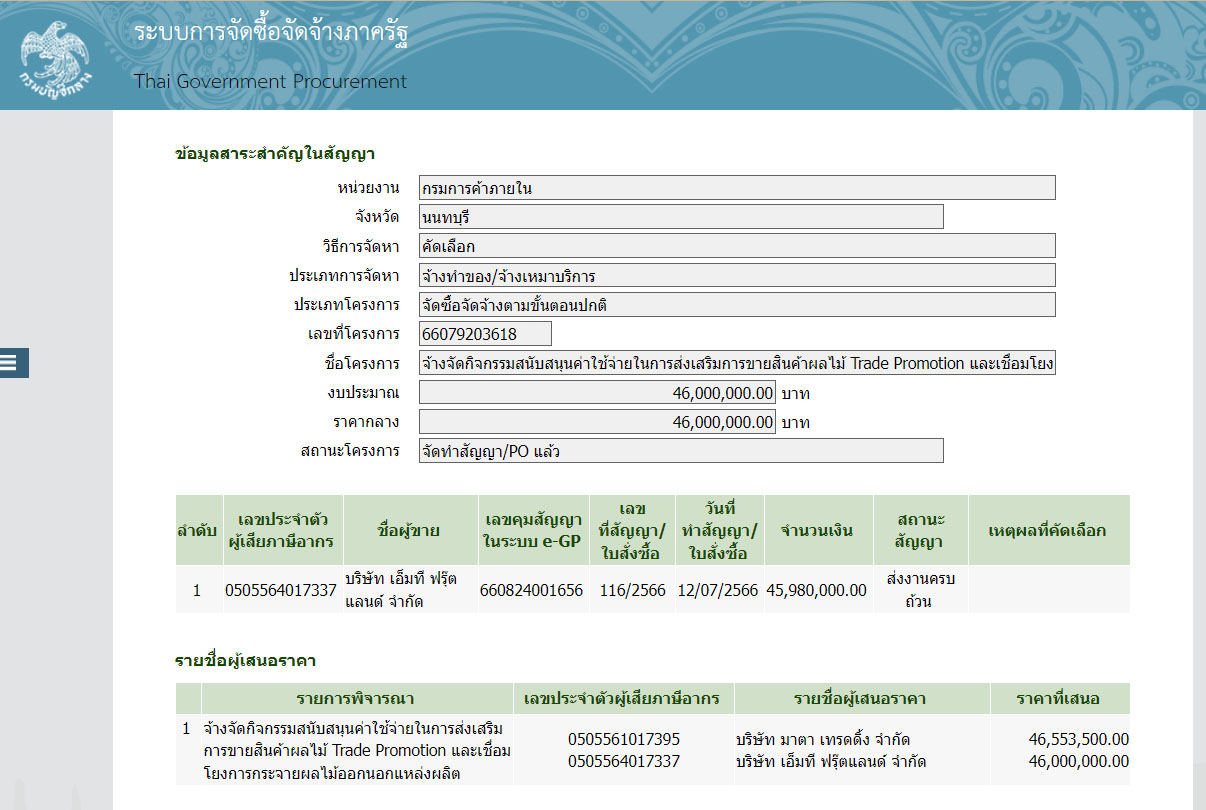Click bidder name บริษัท มาตา เทรดดิ้ง จำกัด
Screen dimensions: 1206x810
click(x=822, y=740)
